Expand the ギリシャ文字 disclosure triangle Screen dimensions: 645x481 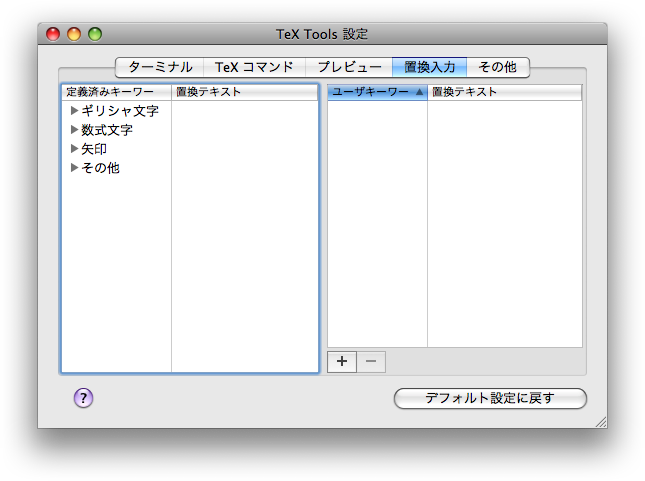tap(74, 110)
